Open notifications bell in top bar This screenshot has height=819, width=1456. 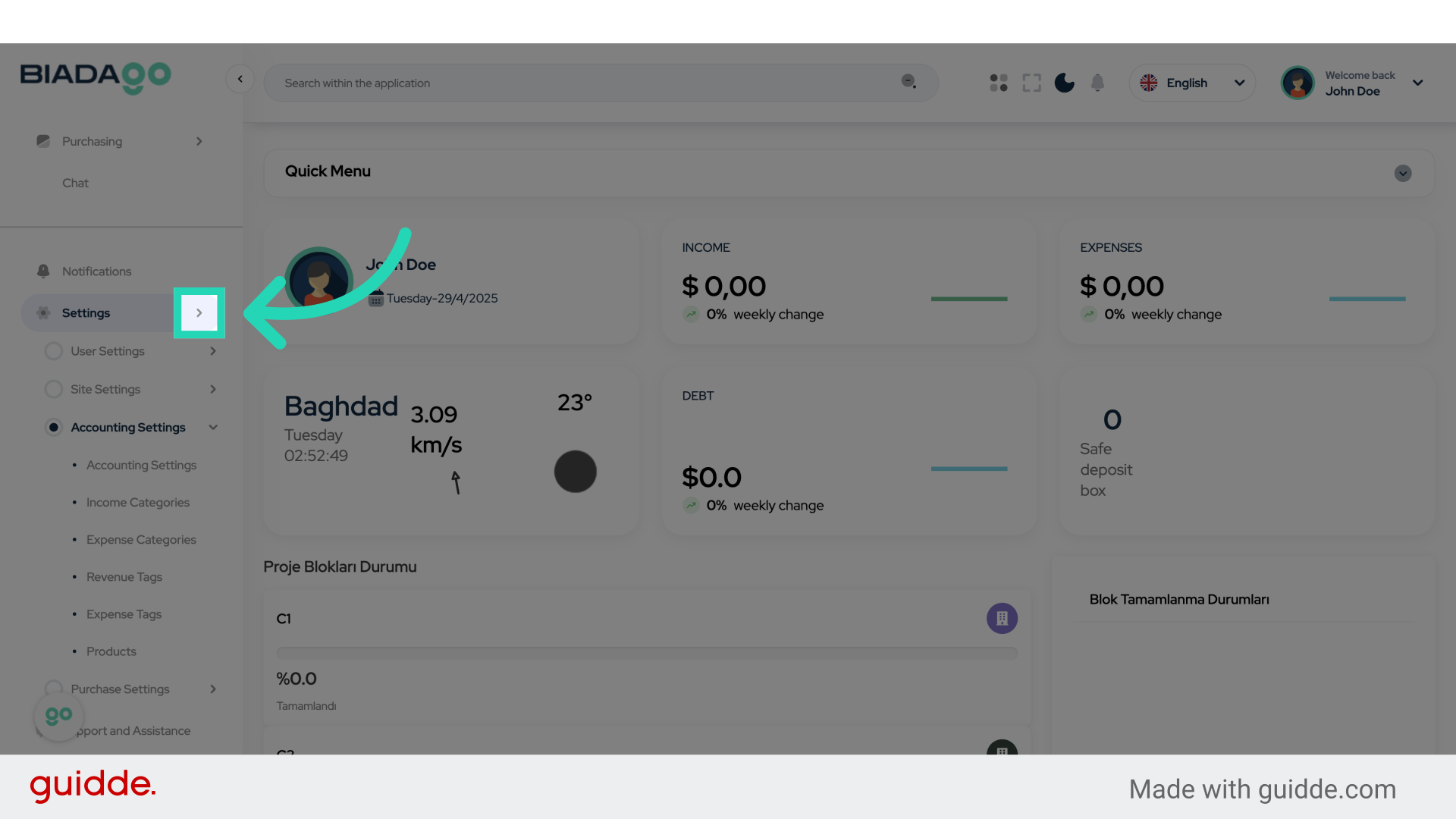[1097, 83]
